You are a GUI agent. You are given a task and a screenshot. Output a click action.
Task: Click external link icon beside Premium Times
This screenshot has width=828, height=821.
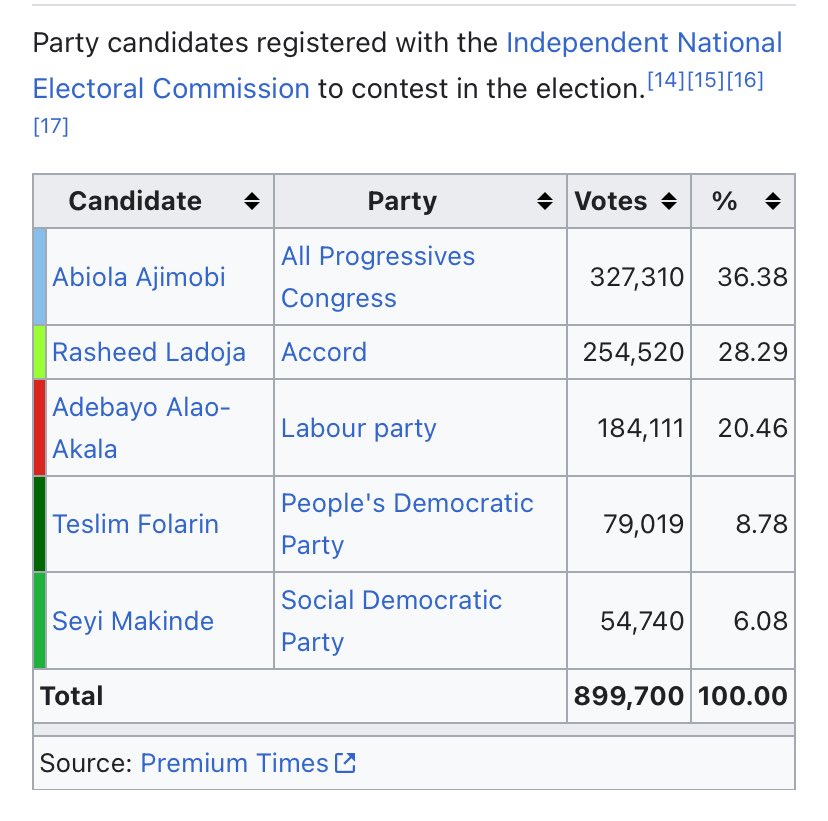(346, 764)
